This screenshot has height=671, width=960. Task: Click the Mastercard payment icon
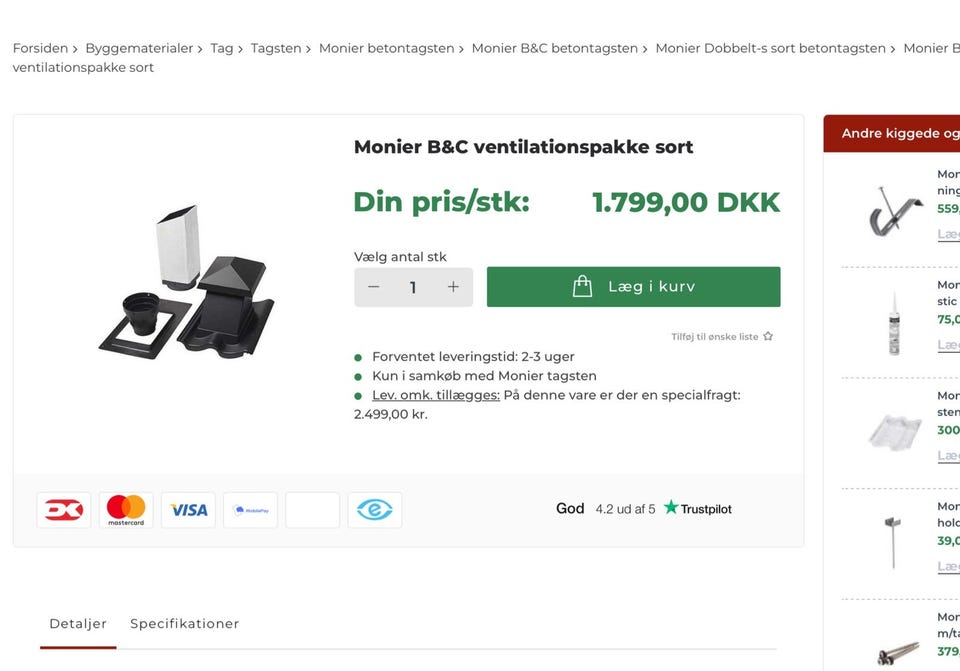pyautogui.click(x=125, y=509)
